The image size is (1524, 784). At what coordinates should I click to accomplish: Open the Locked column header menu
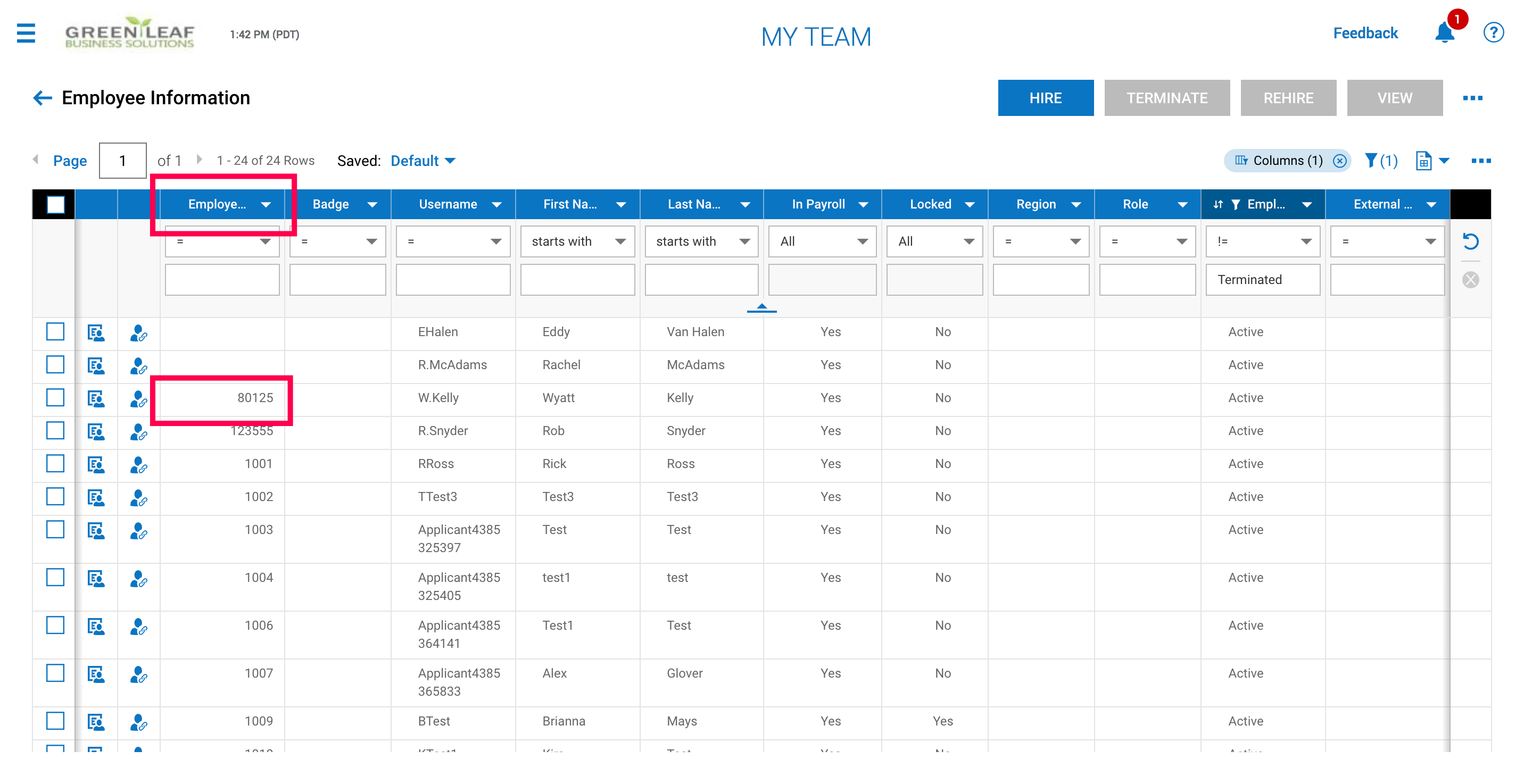coord(969,205)
